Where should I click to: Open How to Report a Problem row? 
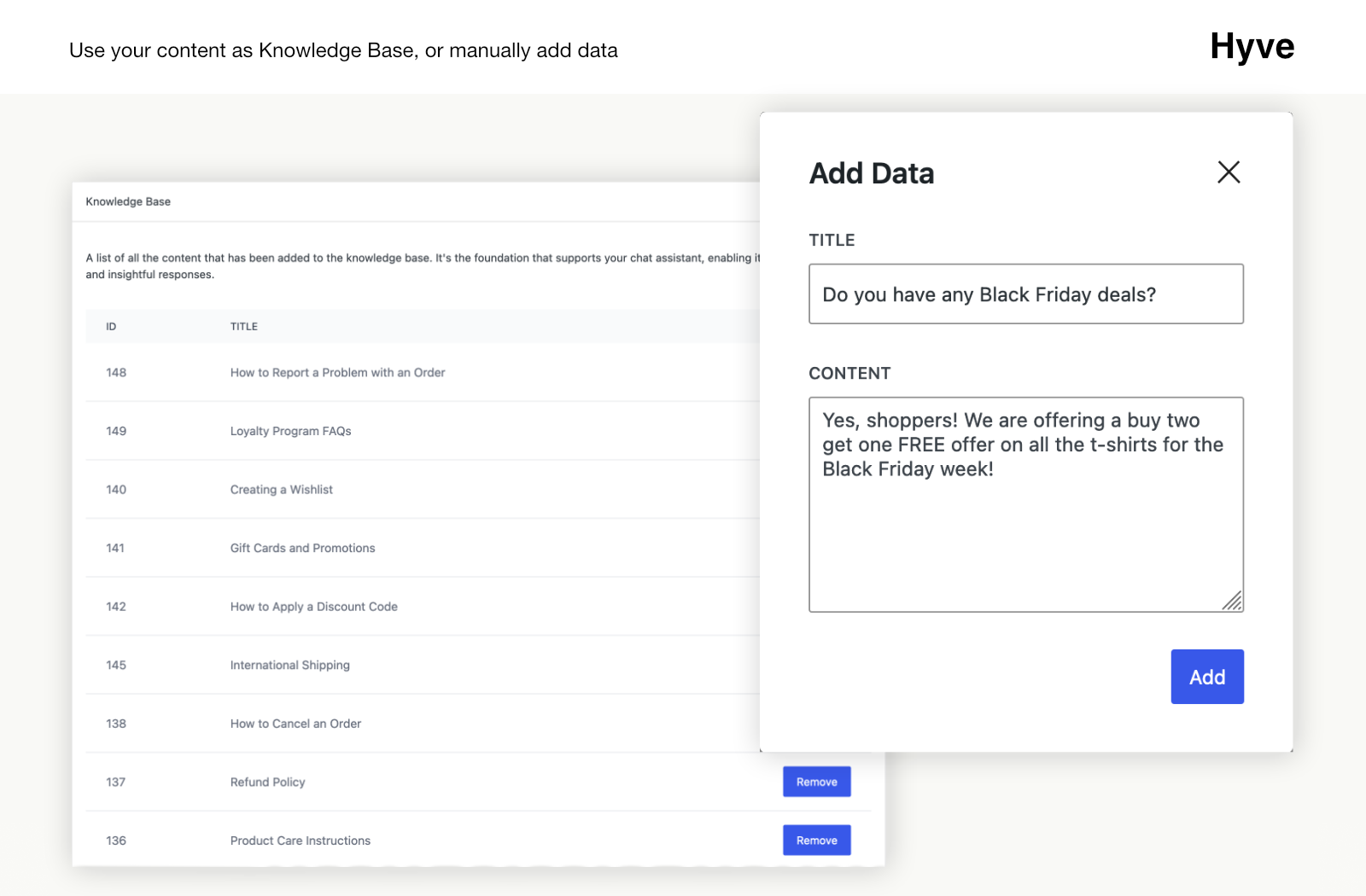tap(337, 373)
